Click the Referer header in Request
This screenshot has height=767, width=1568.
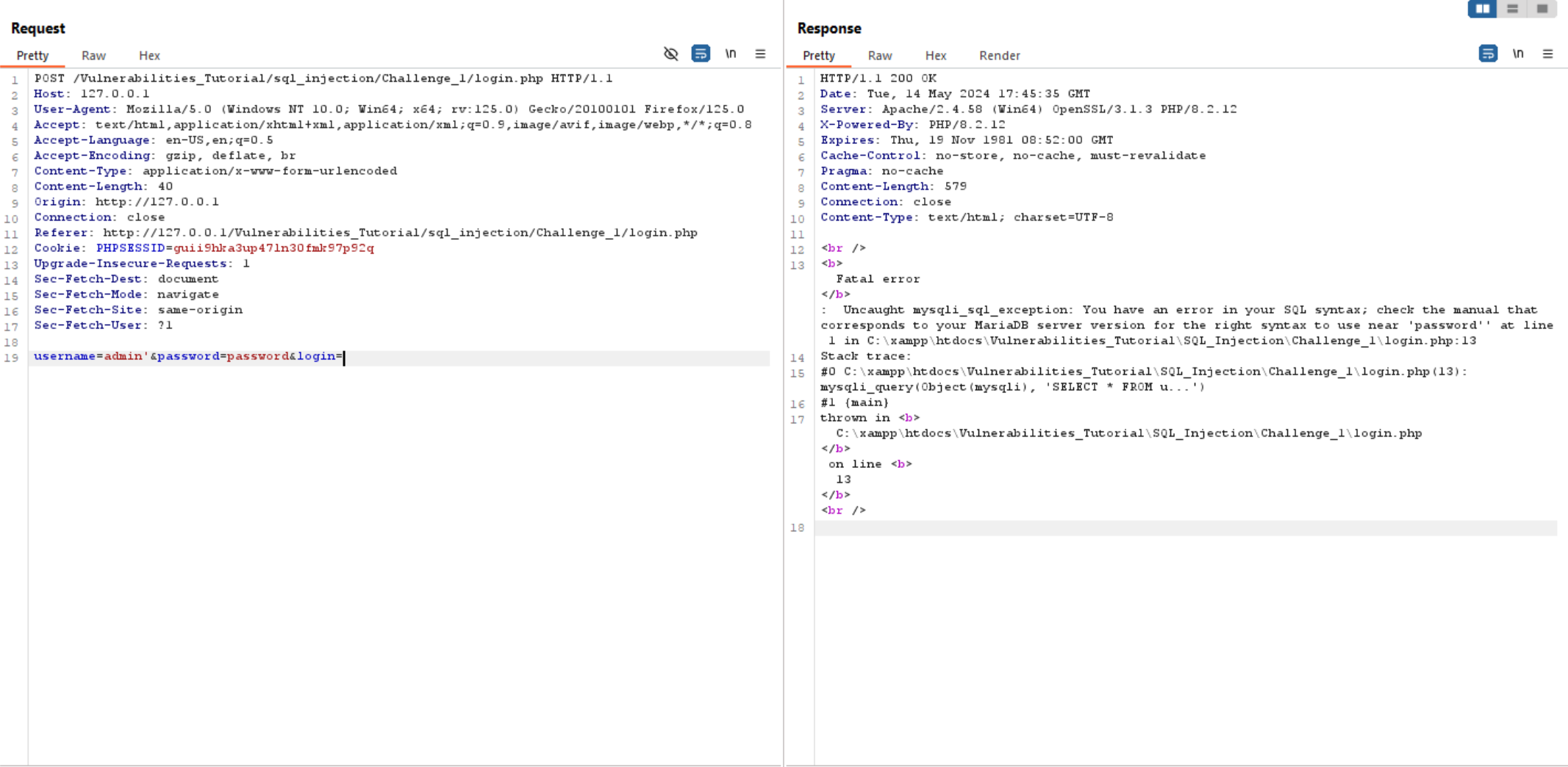(365, 233)
